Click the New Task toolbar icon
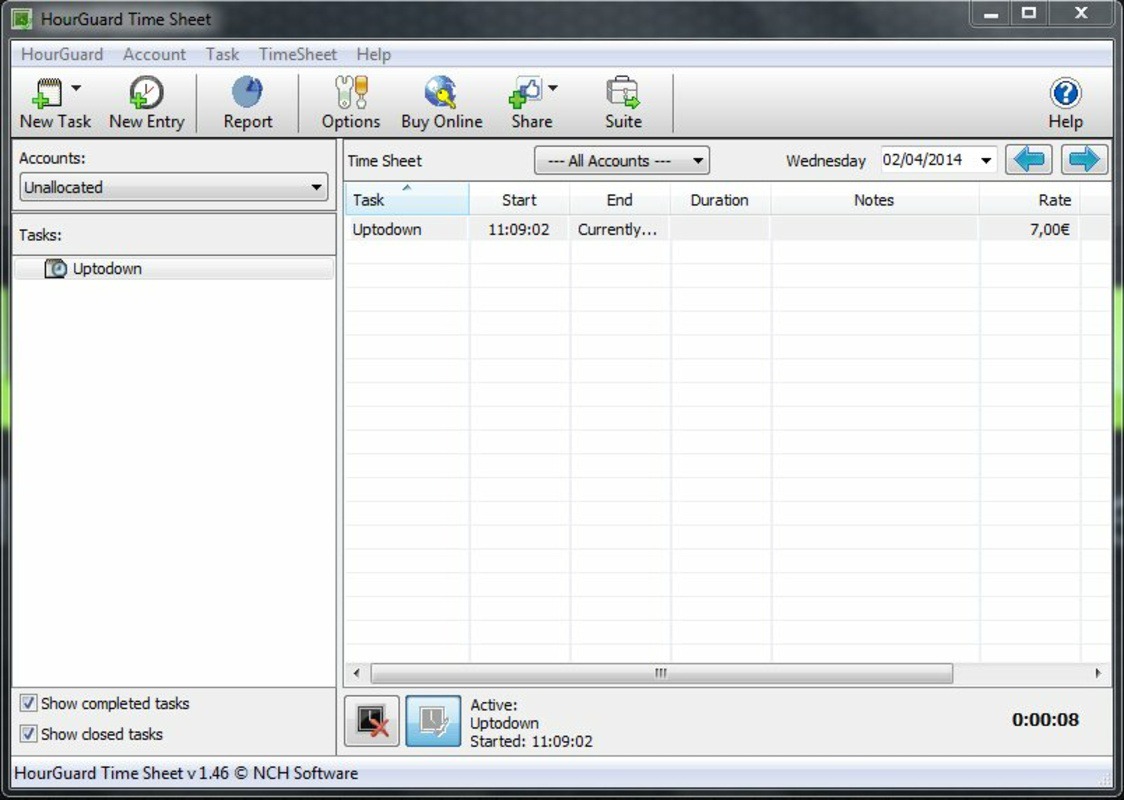 coord(47,93)
